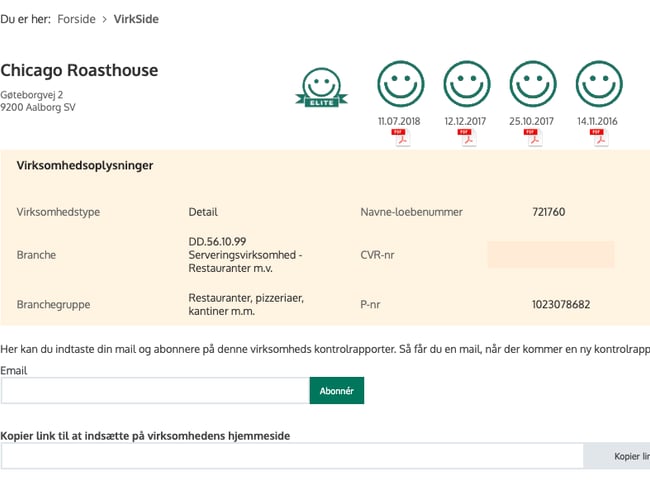Open the PDF report from 12.12.2017
The width and height of the screenshot is (650, 500).
[467, 138]
